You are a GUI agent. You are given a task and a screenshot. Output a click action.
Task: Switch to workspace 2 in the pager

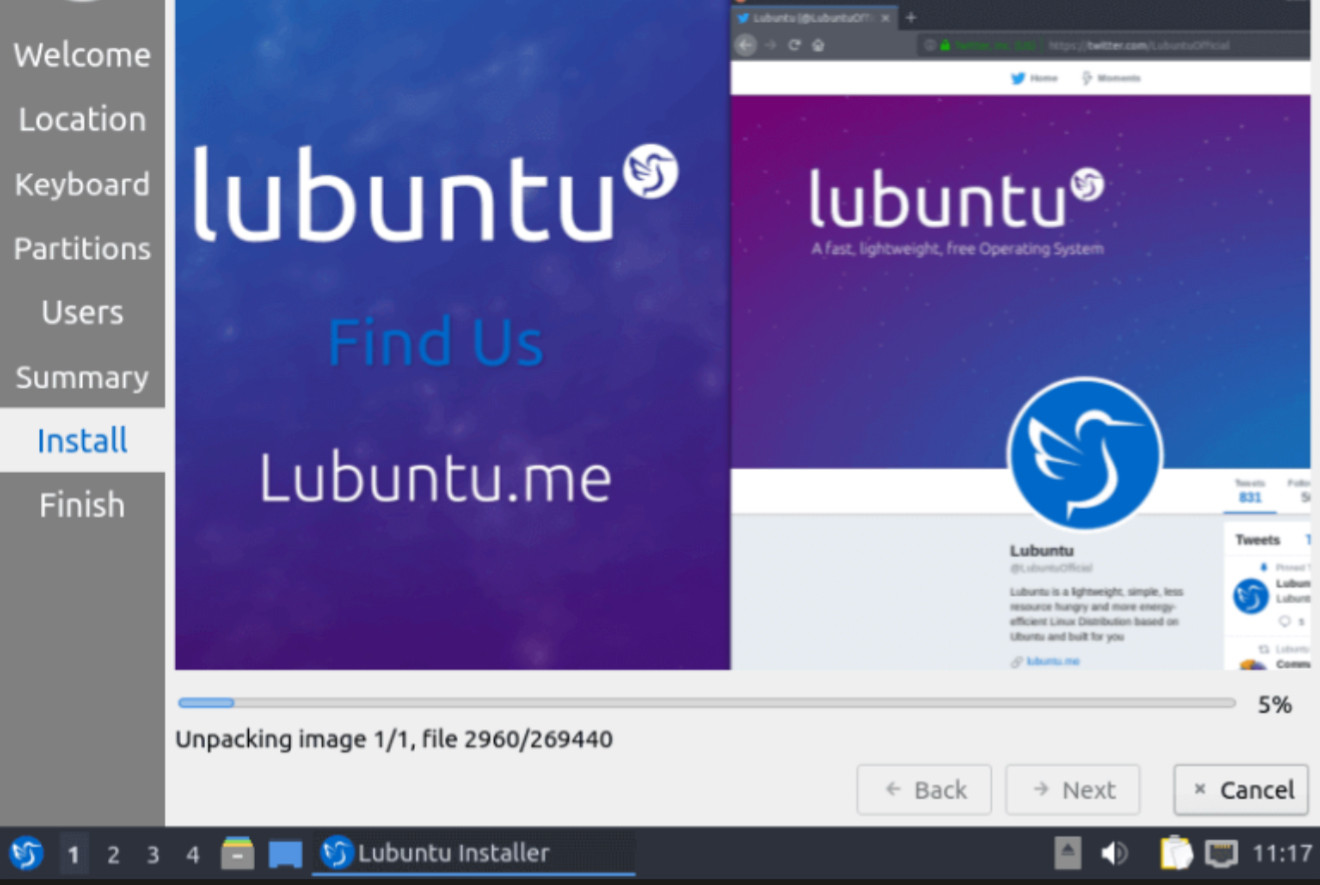point(113,854)
